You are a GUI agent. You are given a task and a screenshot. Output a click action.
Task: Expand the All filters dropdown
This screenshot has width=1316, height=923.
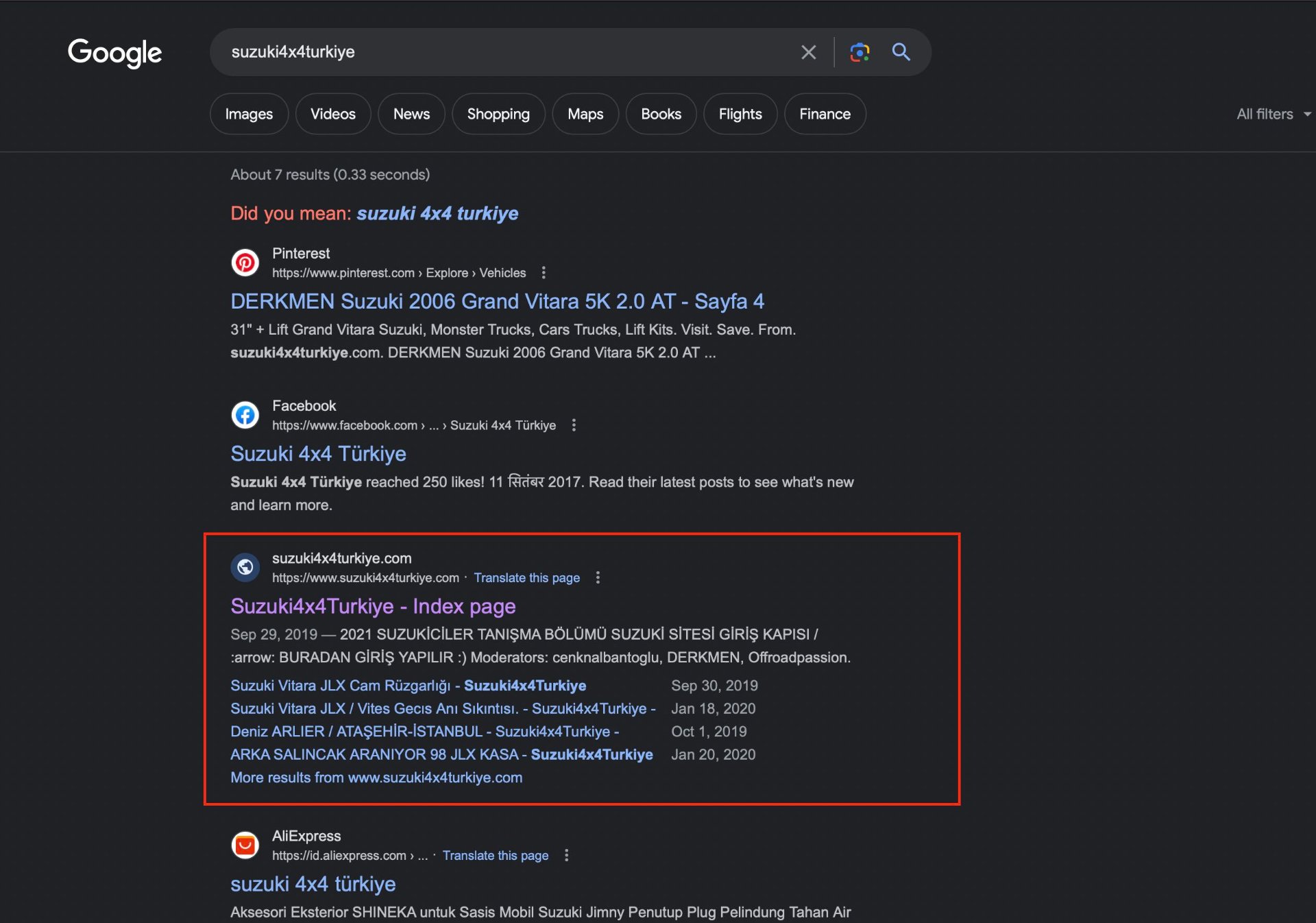(x=1274, y=114)
